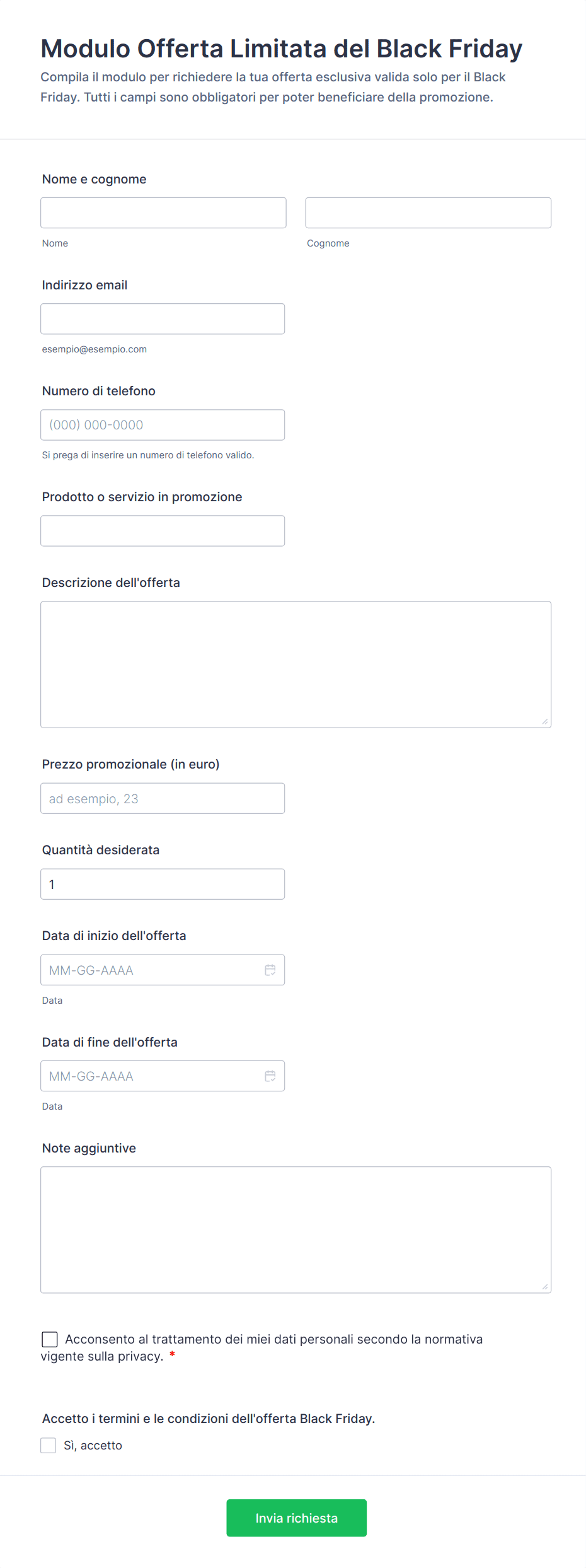Click the Prezzo promozionale input field

click(x=163, y=798)
